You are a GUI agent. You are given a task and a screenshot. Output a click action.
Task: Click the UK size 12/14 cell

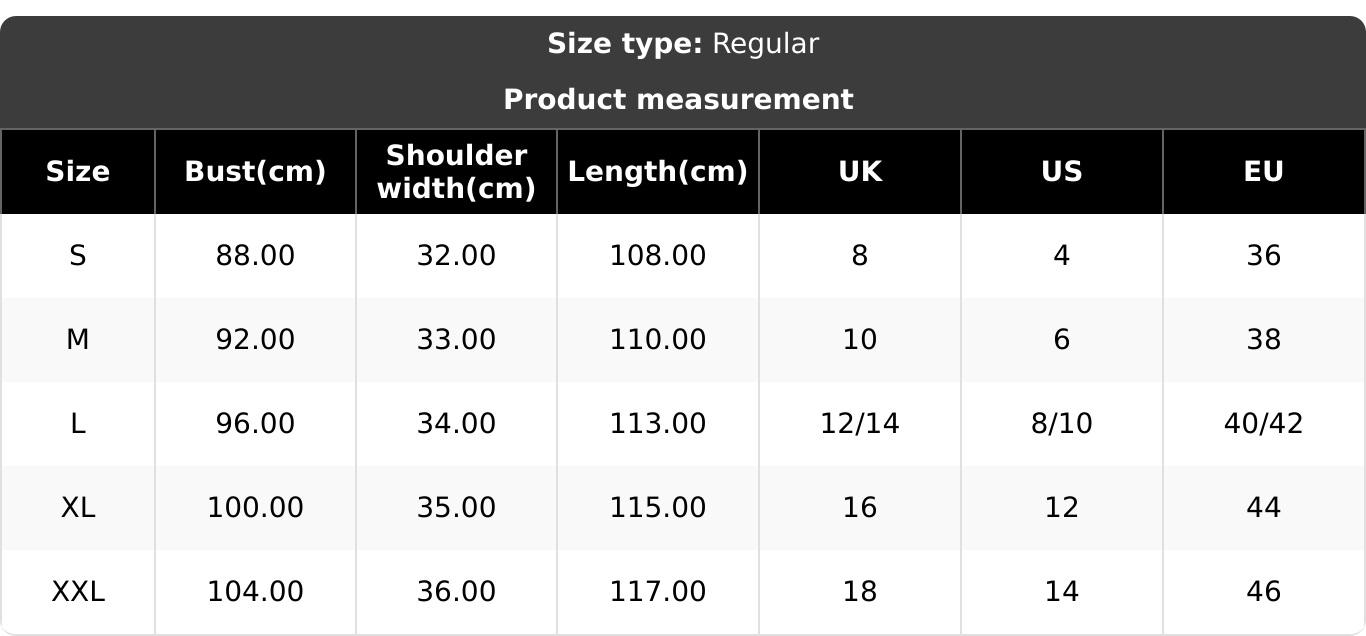tap(860, 424)
